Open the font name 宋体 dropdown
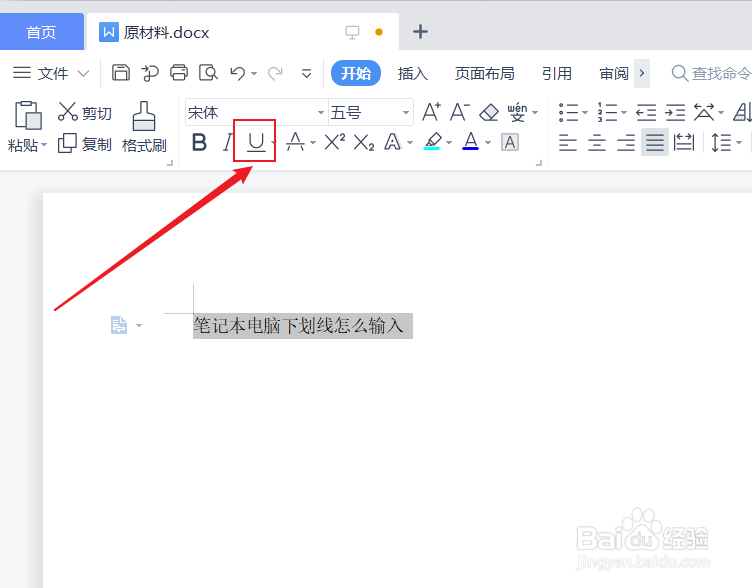Screen dimensions: 752x588 (x=321, y=113)
